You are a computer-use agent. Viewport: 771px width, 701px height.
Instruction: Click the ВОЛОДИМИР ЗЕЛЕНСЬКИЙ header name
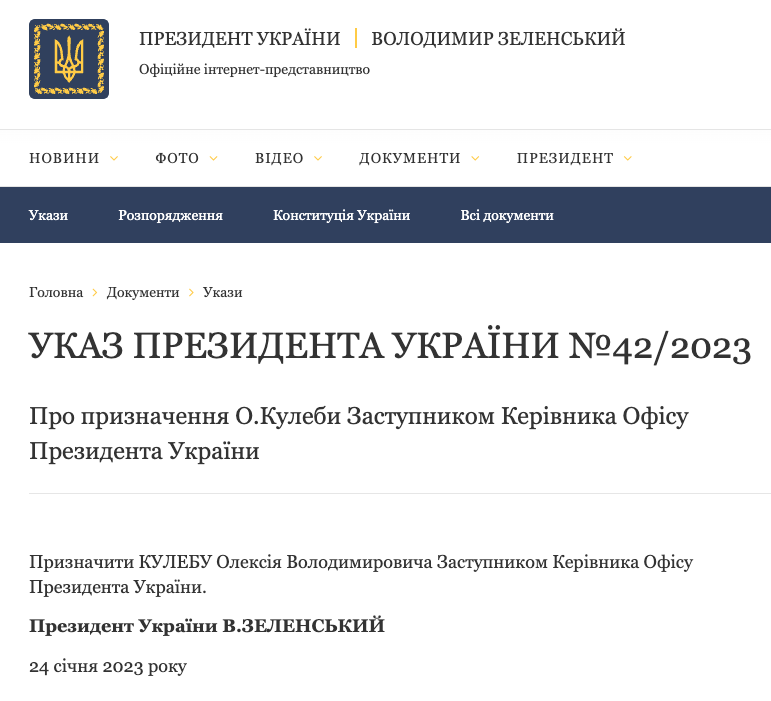498,39
